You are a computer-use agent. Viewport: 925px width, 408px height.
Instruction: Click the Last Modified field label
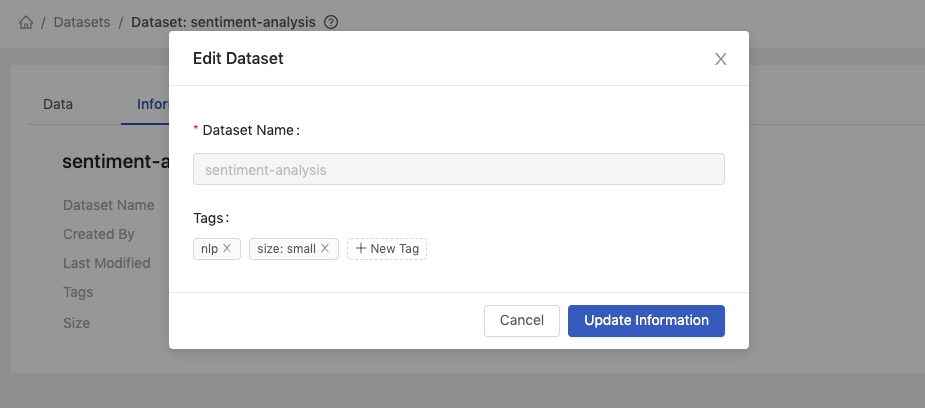click(x=107, y=263)
